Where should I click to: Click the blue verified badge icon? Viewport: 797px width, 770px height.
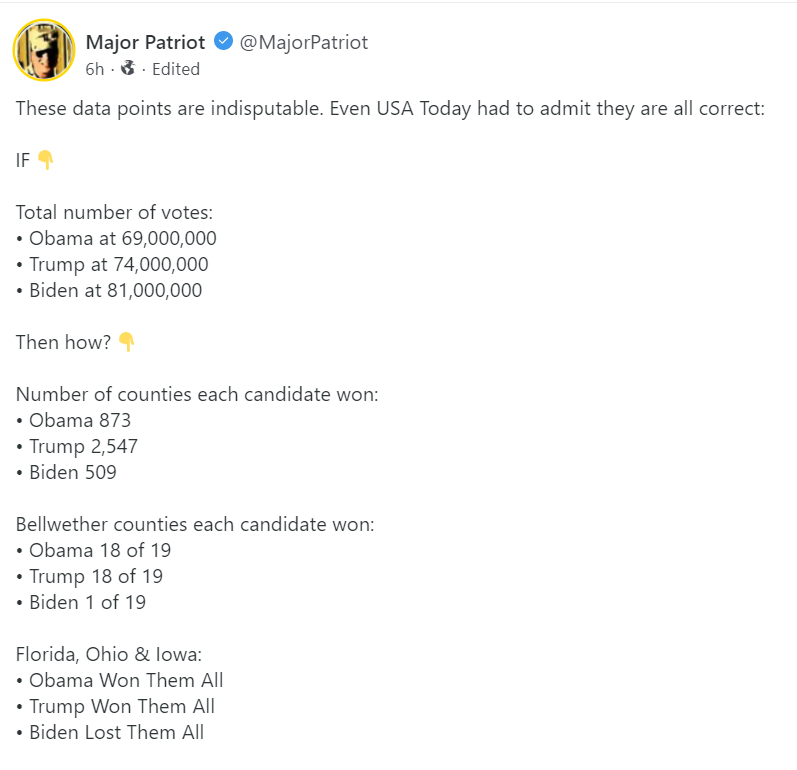[x=224, y=42]
